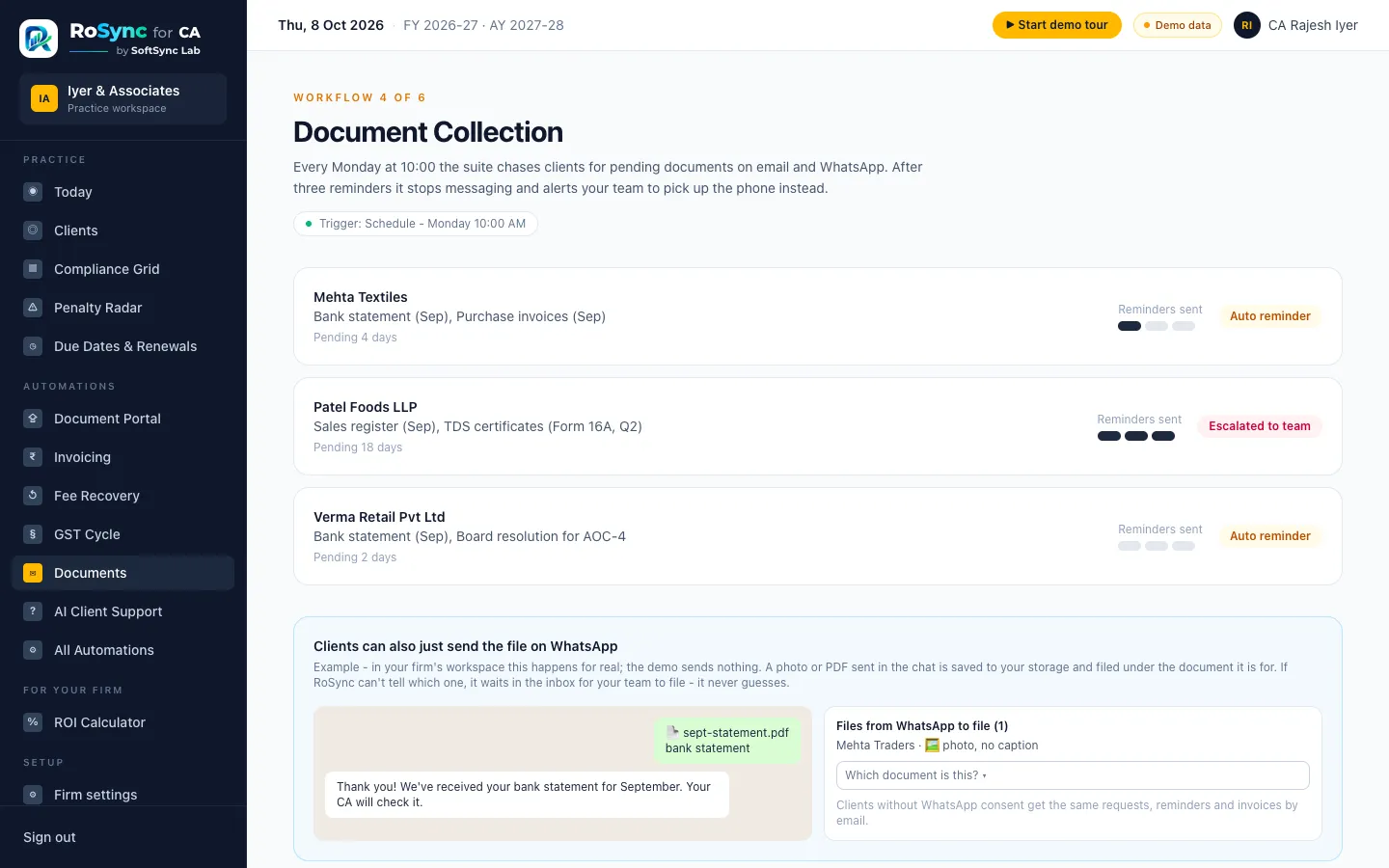The image size is (1389, 868).
Task: Click the 'Thu, 8 Oct 2026' date
Action: tap(331, 25)
